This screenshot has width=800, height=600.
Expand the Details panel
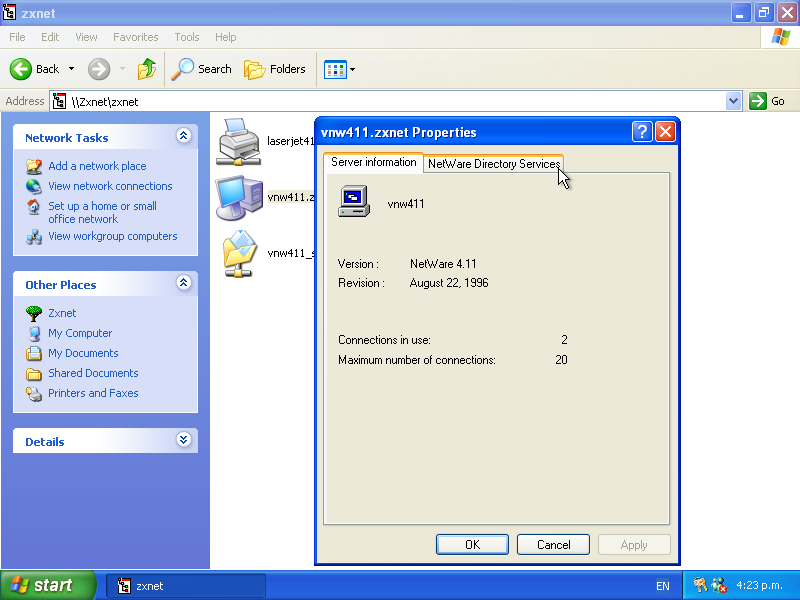coord(184,440)
